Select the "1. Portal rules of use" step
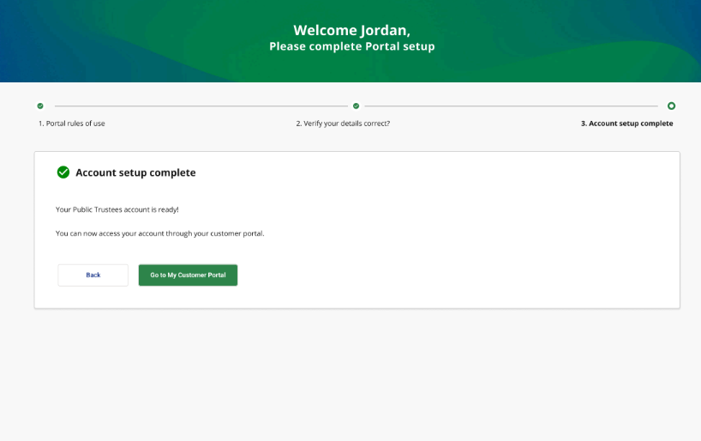Viewport: 701px width, 441px height. click(x=72, y=124)
